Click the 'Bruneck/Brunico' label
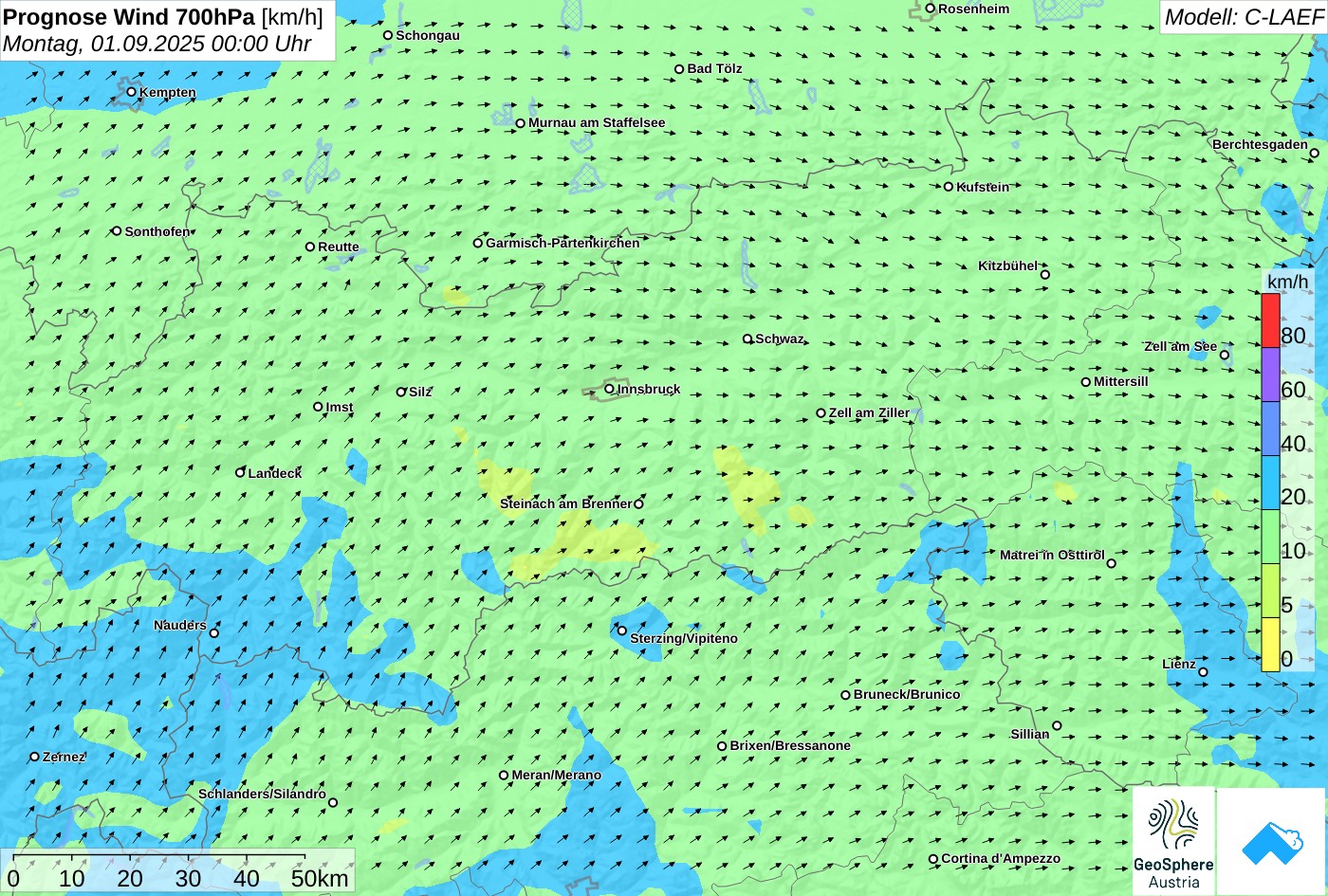Image resolution: width=1328 pixels, height=896 pixels. click(x=907, y=694)
